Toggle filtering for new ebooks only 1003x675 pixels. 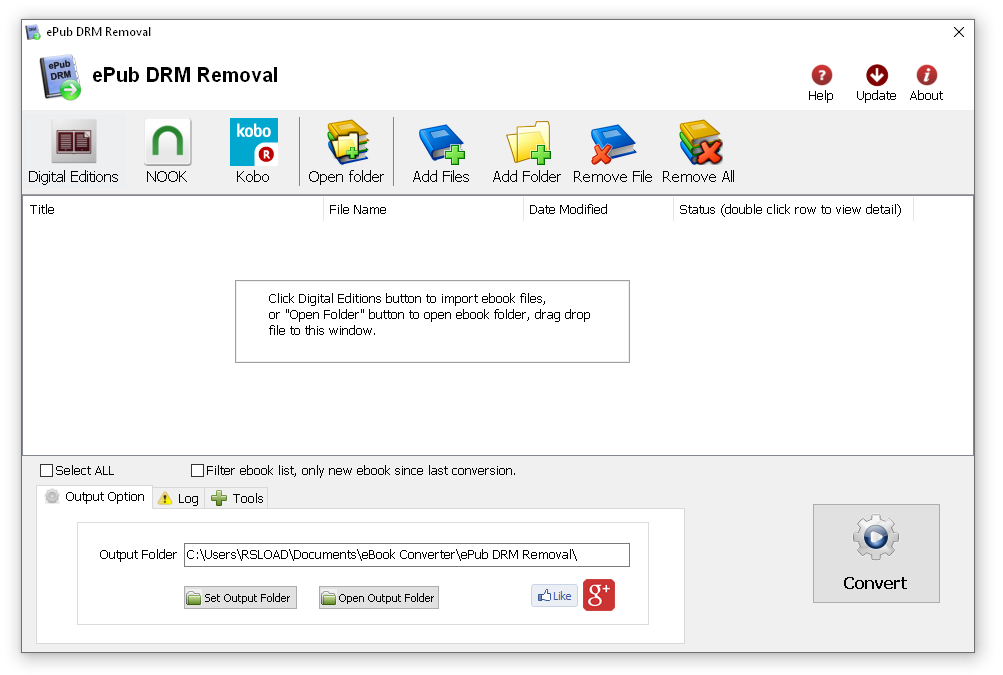click(x=197, y=470)
